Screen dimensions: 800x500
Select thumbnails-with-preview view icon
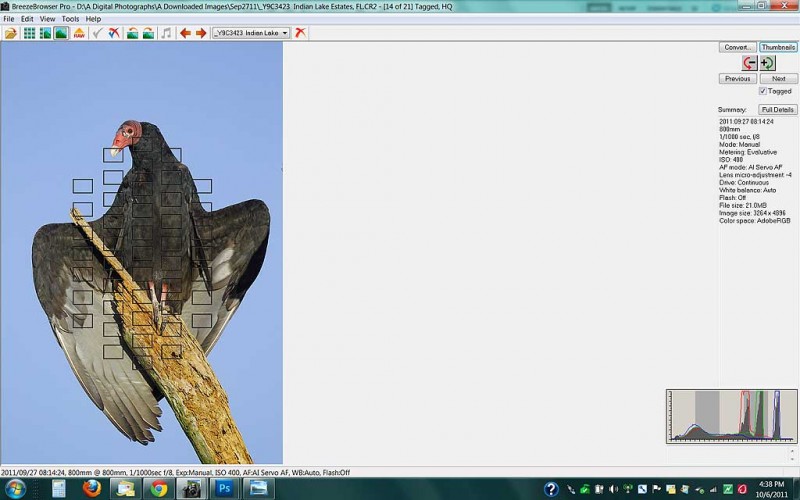click(x=45, y=33)
